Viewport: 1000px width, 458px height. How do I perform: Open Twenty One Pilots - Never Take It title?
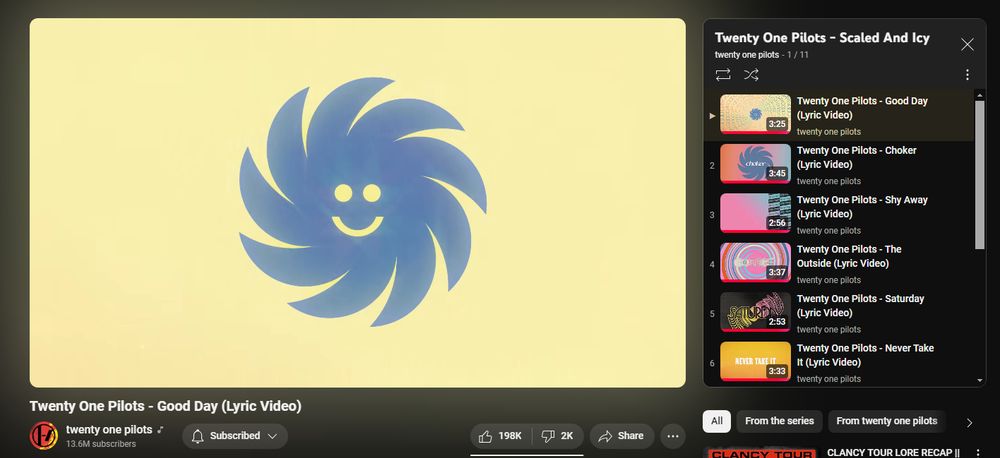(865, 355)
